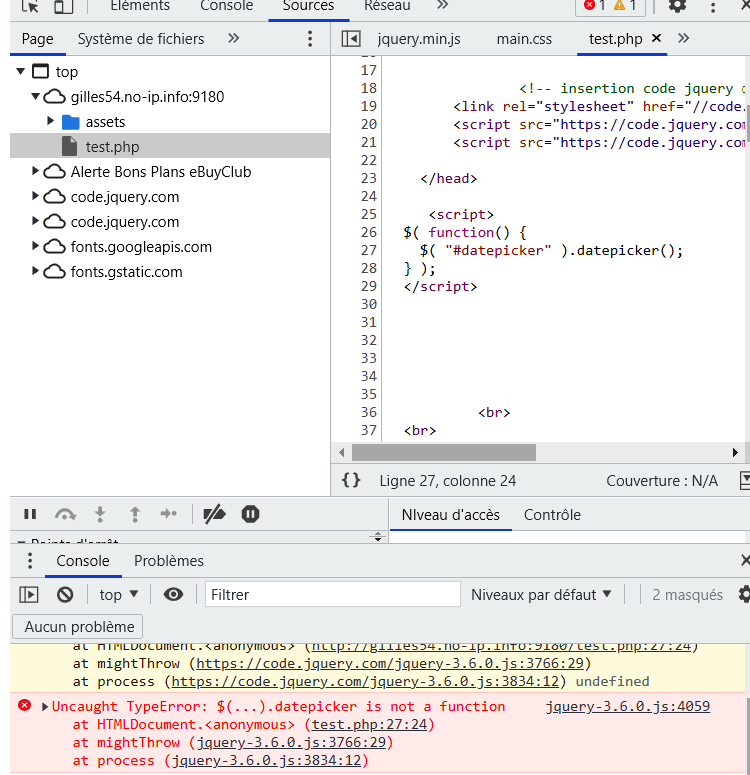Viewport: 750px width, 775px height.
Task: Expand the assets folder
Action: point(52,122)
